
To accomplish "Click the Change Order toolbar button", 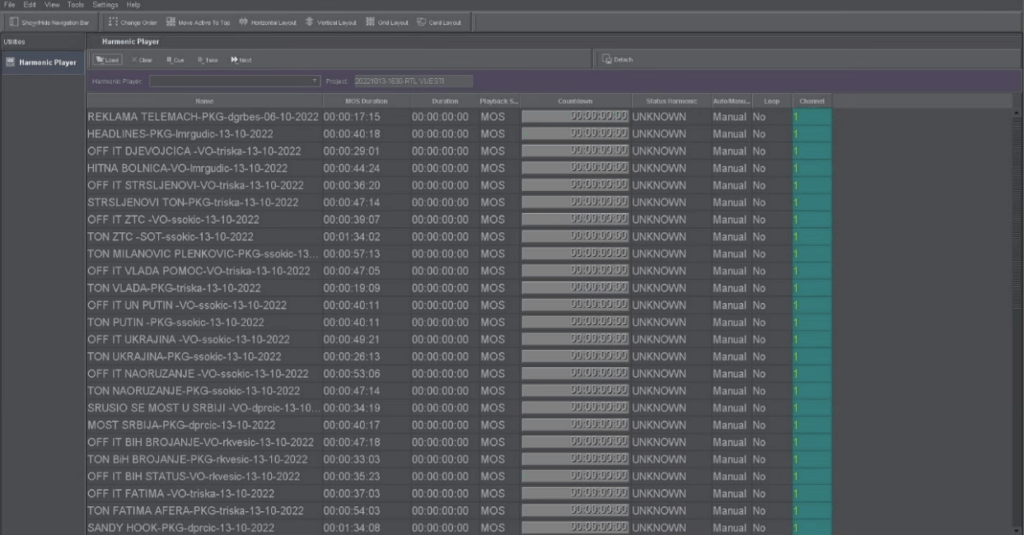I will click(133, 22).
